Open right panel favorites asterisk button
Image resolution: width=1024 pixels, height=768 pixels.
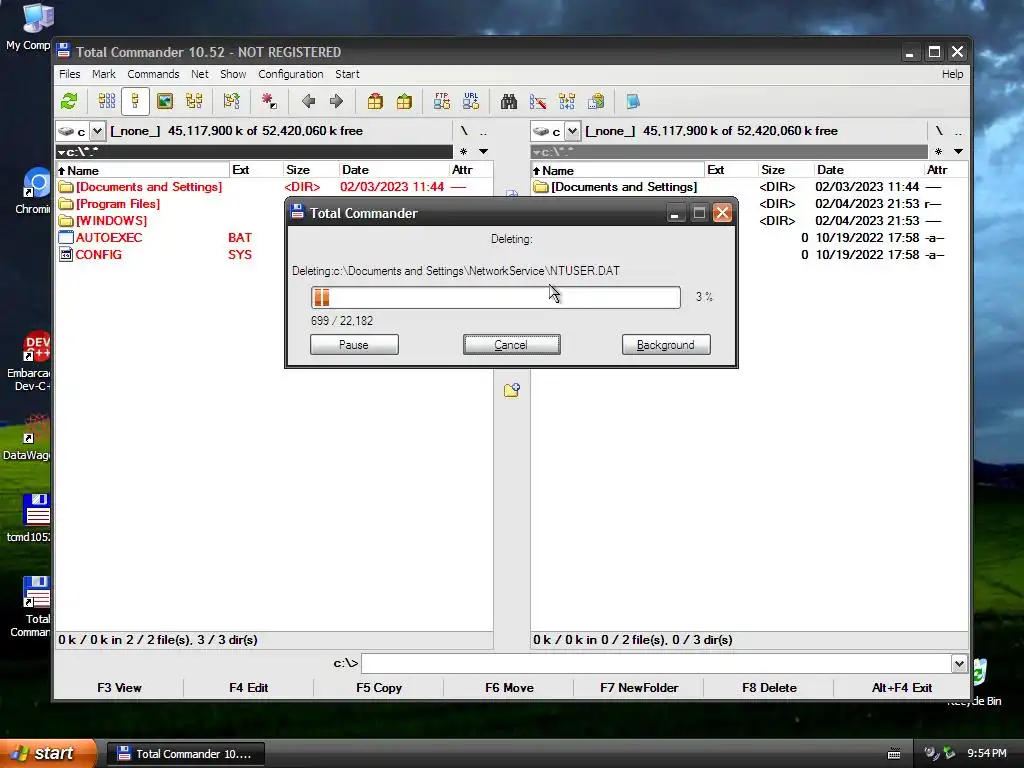point(938,152)
